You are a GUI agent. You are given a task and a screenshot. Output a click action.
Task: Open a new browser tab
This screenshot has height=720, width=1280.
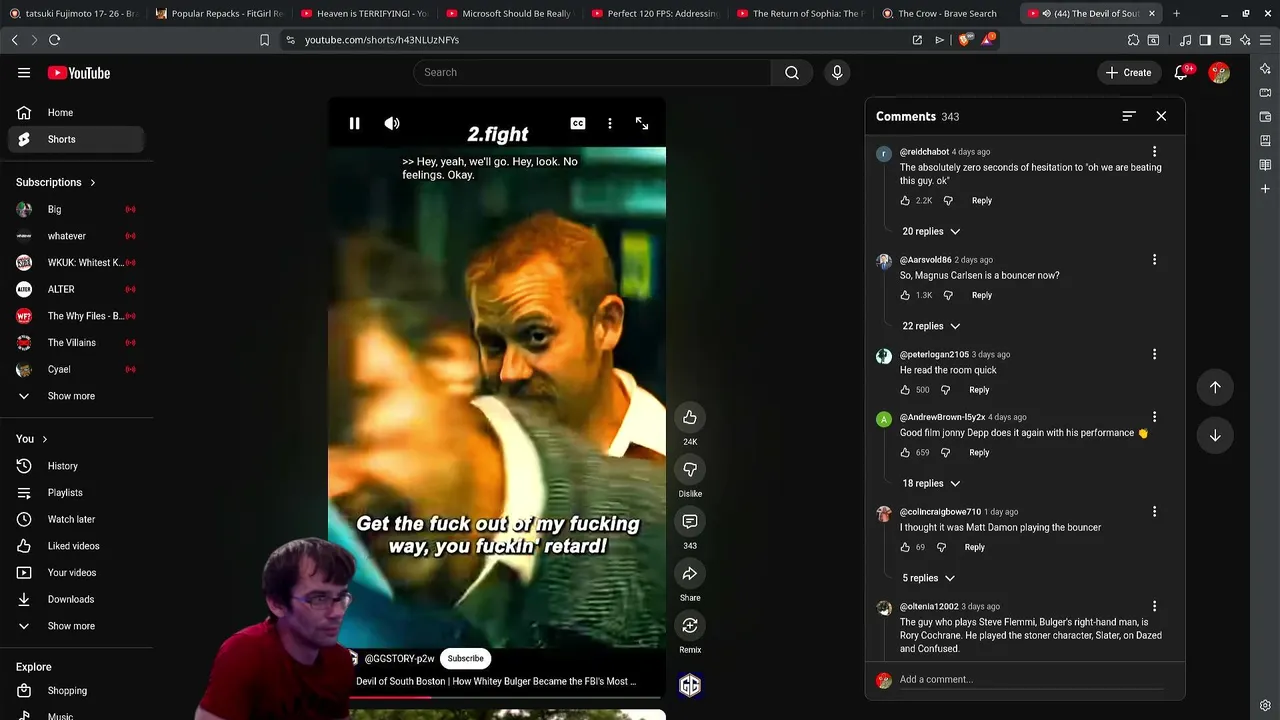(1176, 13)
